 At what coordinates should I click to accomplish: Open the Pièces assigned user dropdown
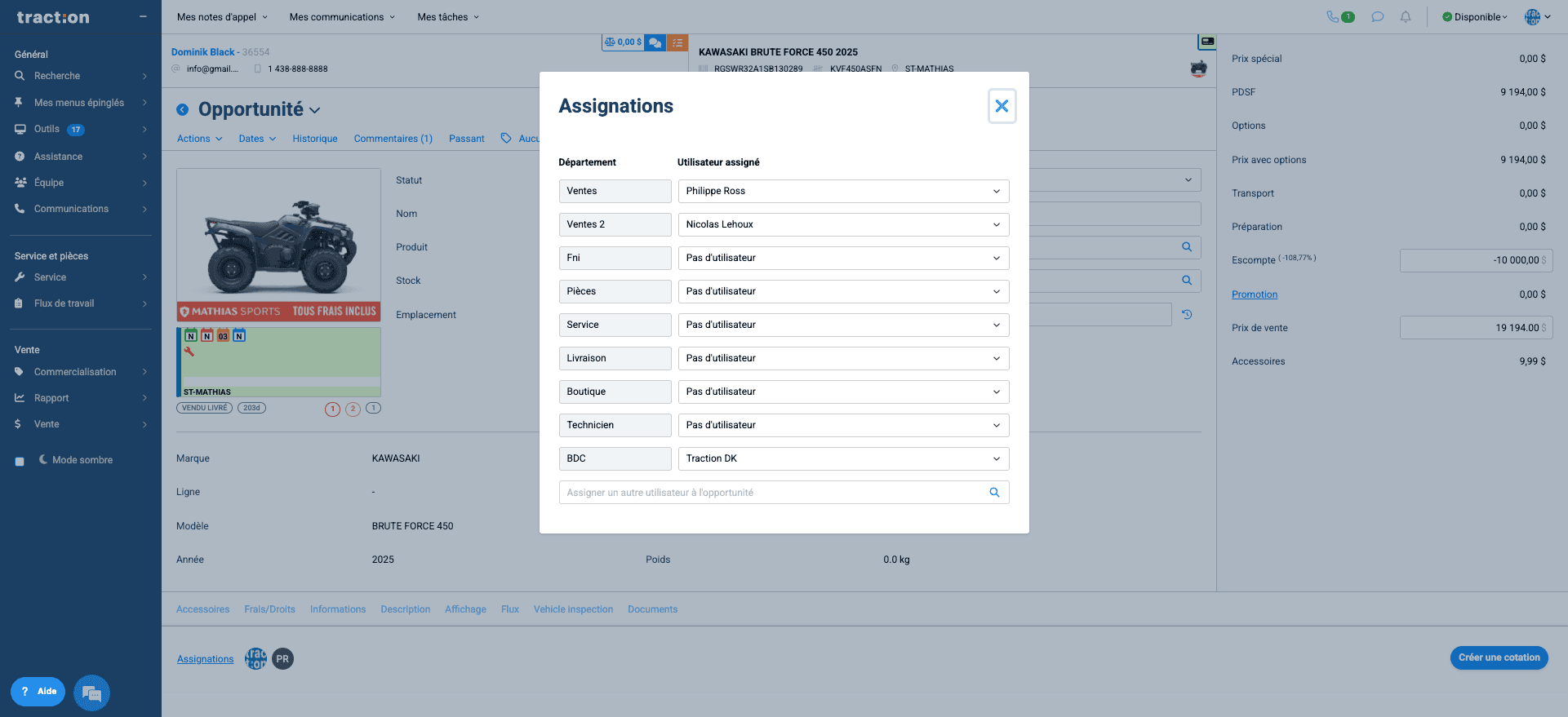[x=843, y=291]
